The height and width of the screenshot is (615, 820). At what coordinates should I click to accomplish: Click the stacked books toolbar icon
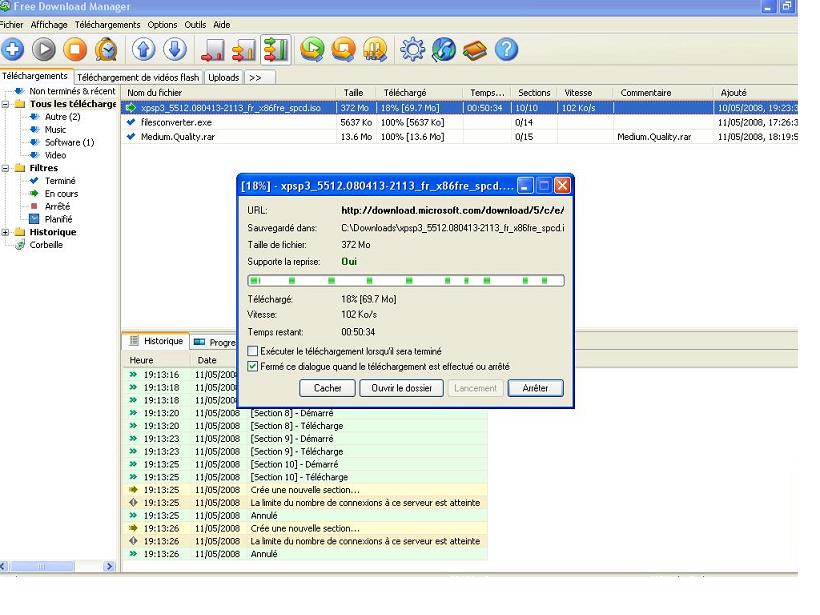476,50
